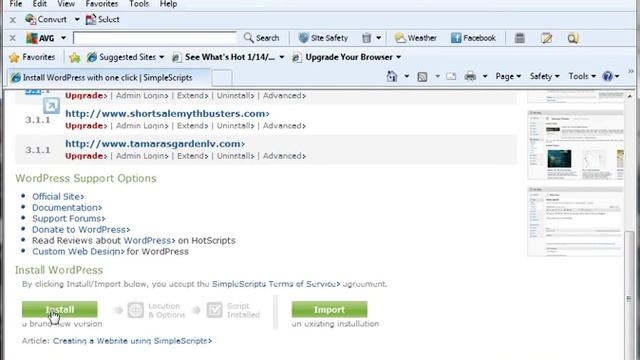Open SimpleScripts Terms of Service link
Screen dimensions: 640x360
(276, 284)
